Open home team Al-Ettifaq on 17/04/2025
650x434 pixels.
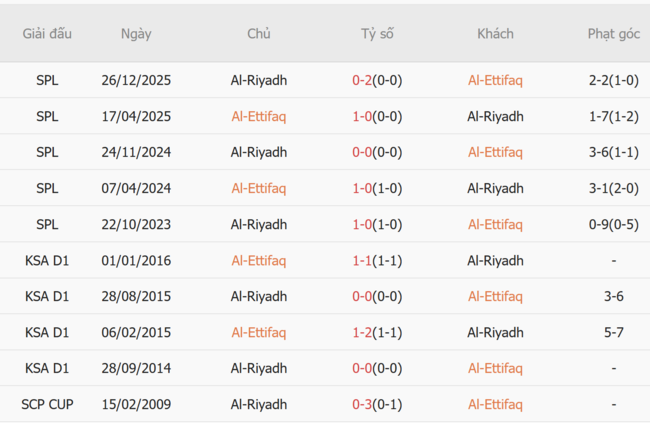click(x=259, y=116)
